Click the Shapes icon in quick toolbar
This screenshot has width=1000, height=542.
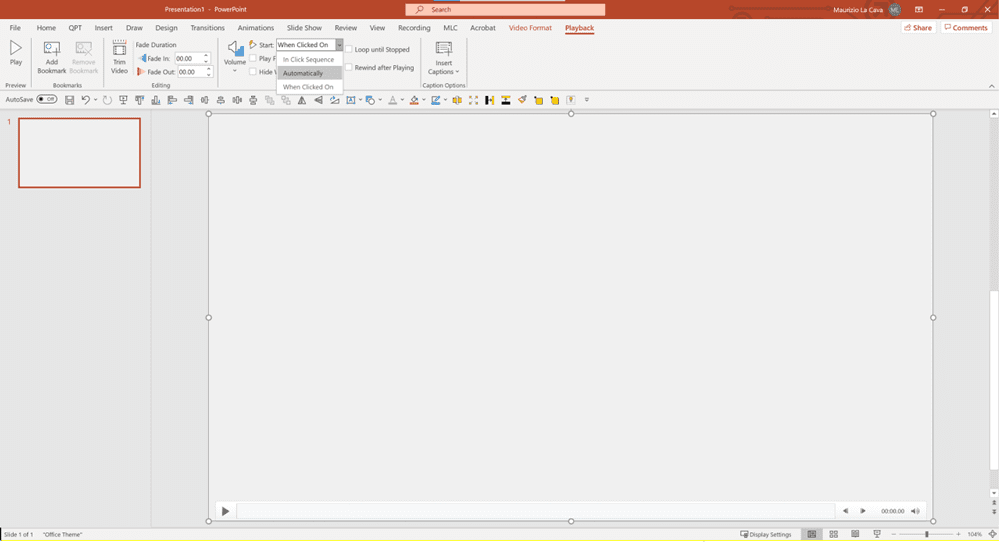click(x=370, y=100)
